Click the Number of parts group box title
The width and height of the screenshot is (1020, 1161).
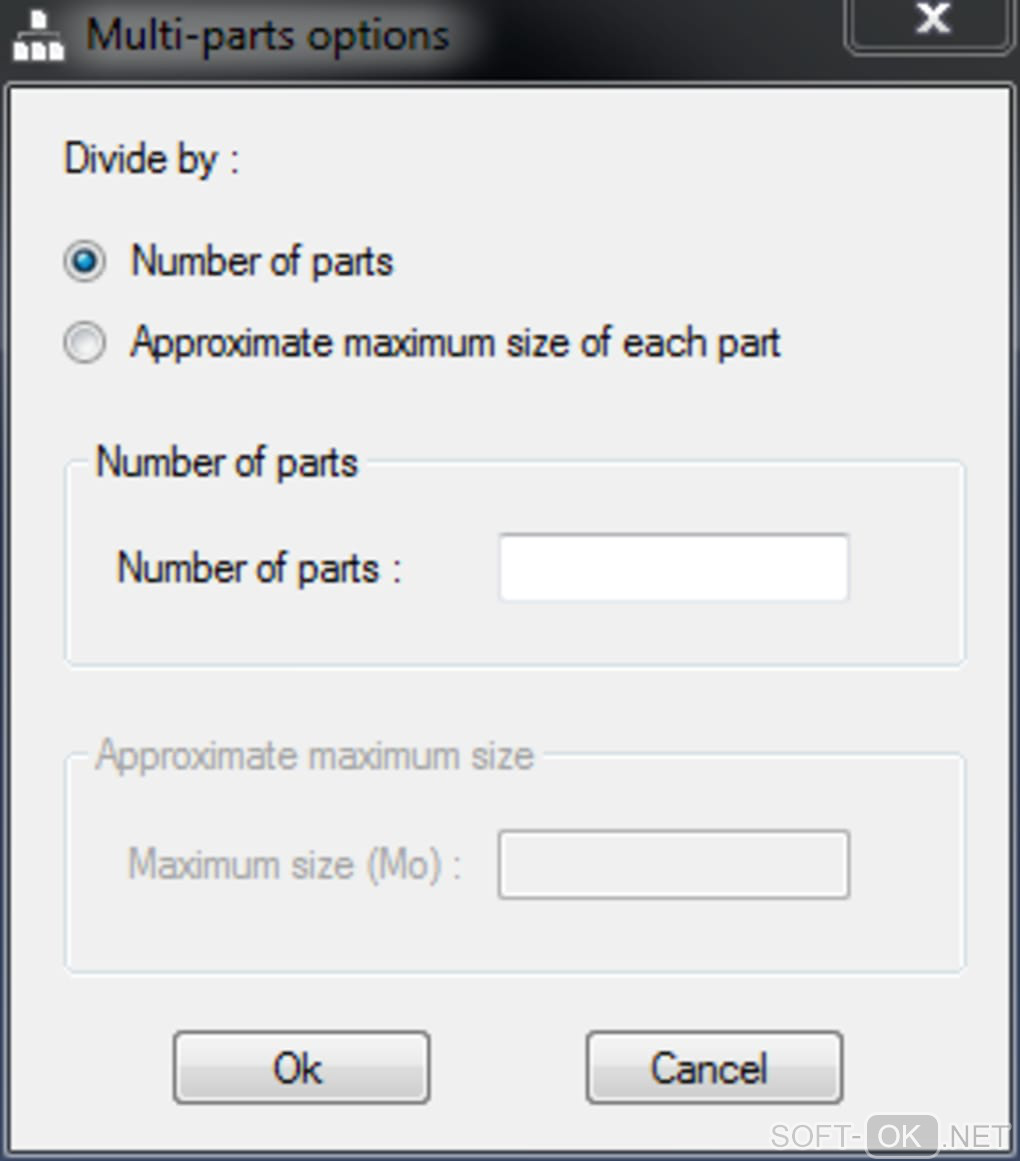tap(226, 463)
